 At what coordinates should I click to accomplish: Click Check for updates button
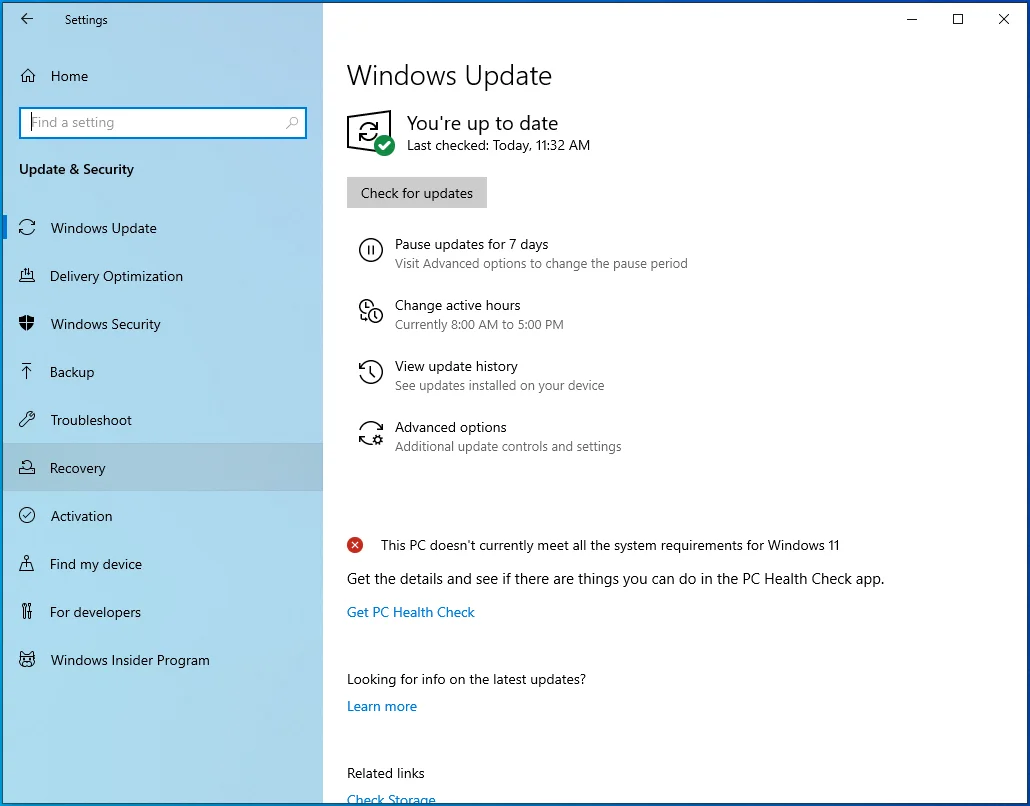[x=416, y=192]
